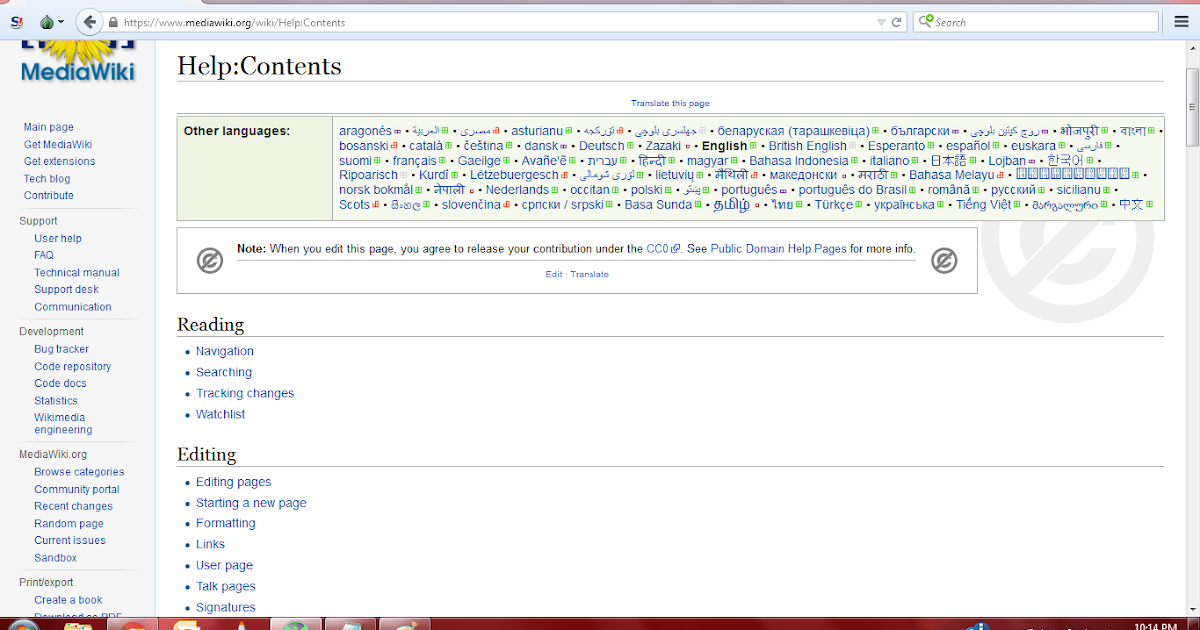The width and height of the screenshot is (1200, 630).
Task: Click Browse categories in sidebar
Action: [x=79, y=472]
